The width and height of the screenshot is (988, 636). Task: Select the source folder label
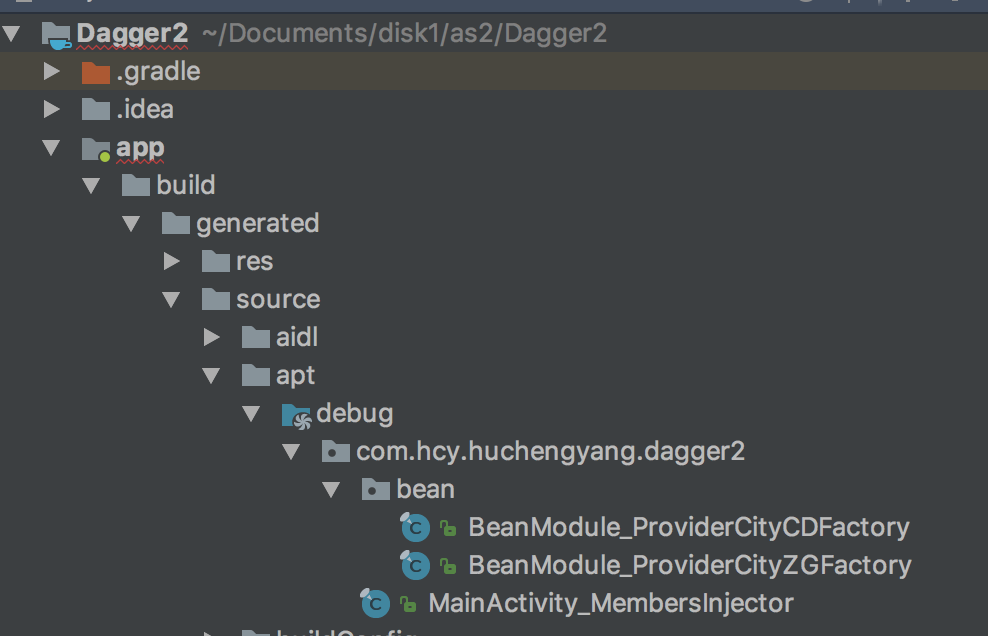pyautogui.click(x=278, y=300)
